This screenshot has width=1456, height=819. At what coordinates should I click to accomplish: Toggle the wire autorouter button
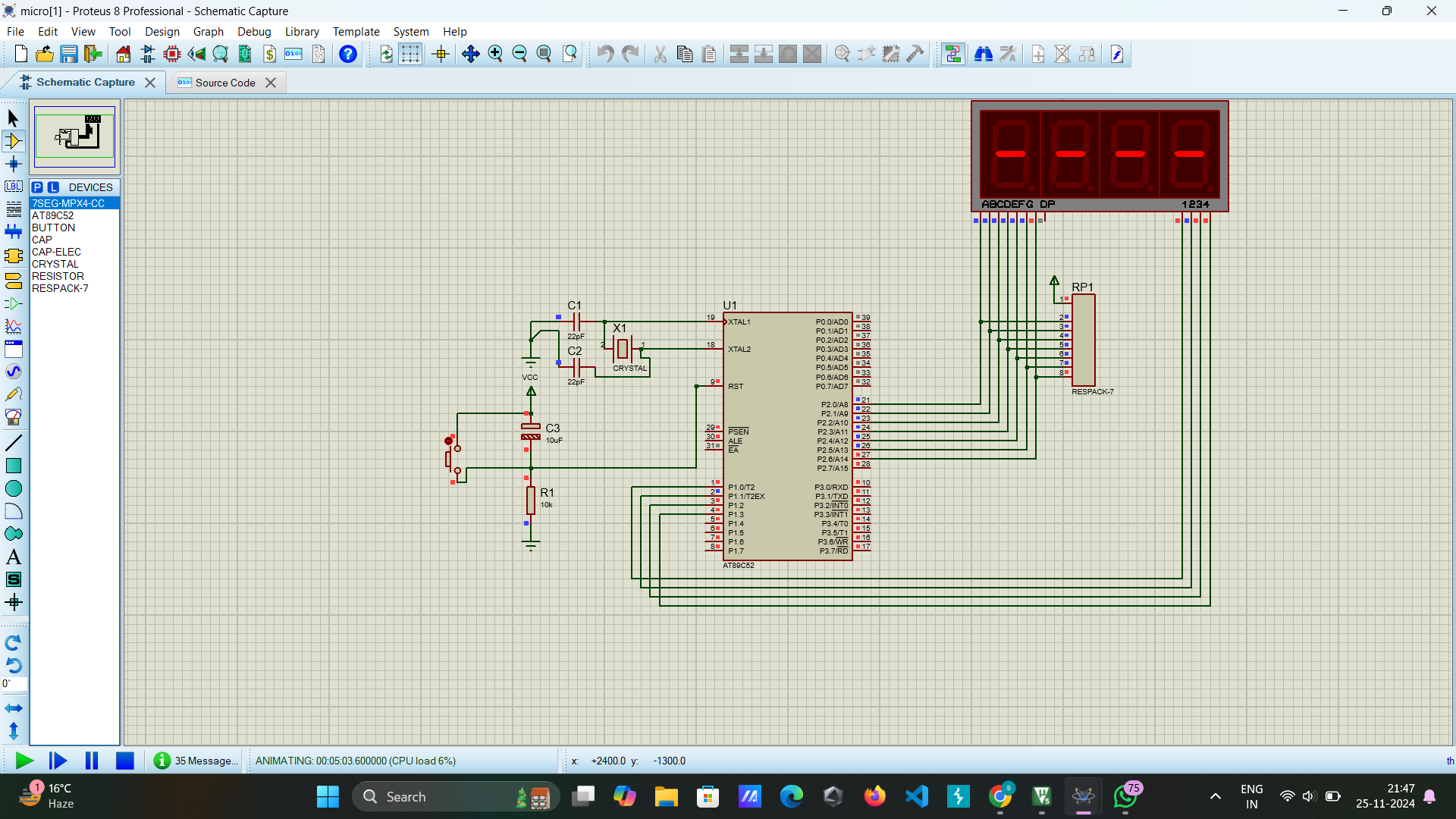(952, 54)
